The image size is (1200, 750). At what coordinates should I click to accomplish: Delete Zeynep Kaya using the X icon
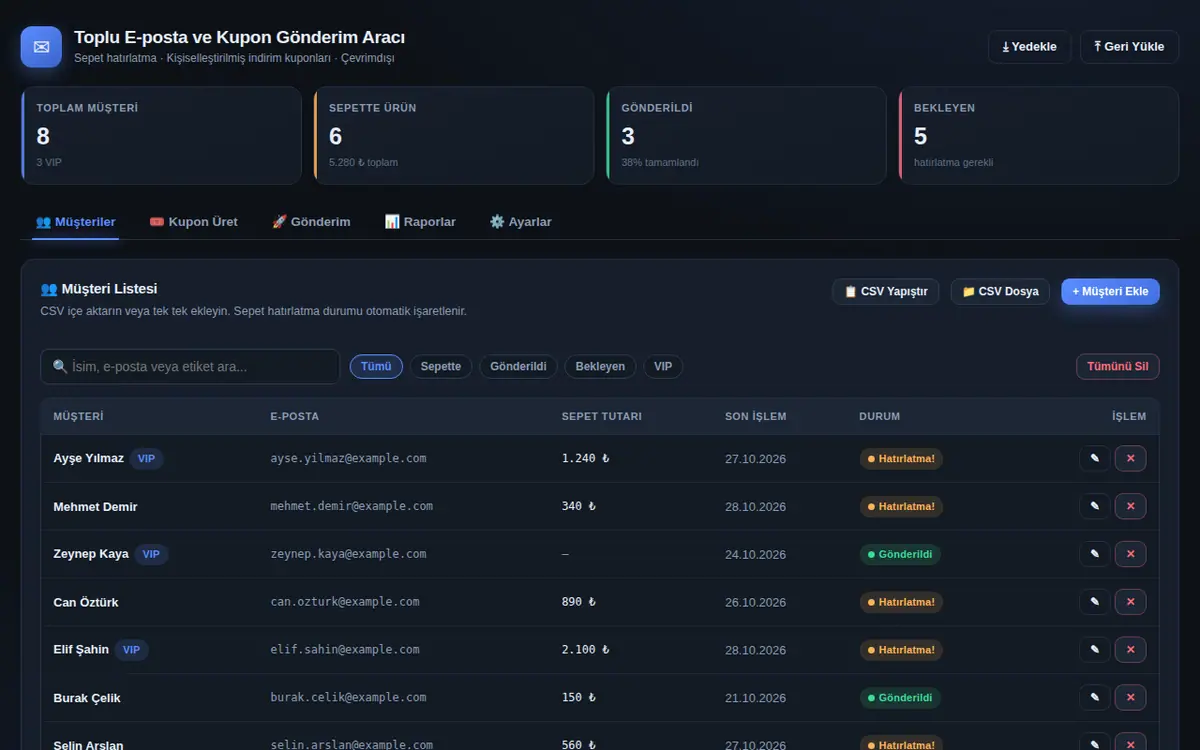pos(1130,554)
